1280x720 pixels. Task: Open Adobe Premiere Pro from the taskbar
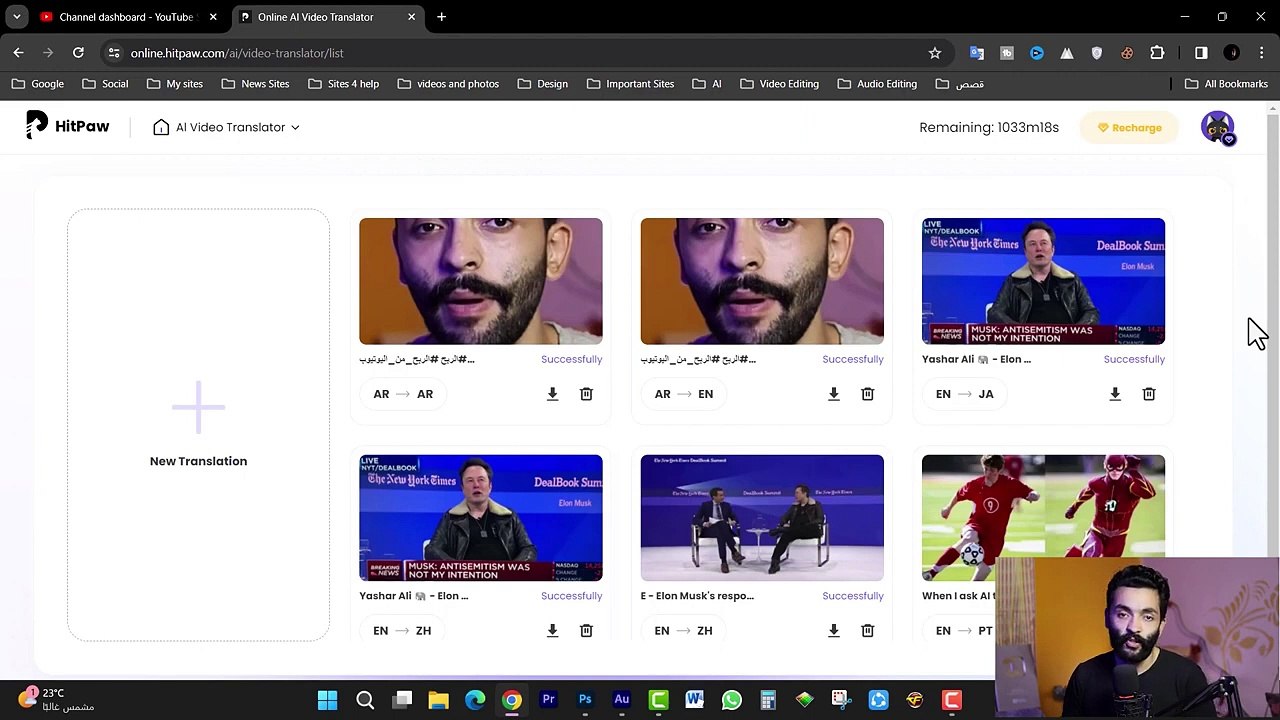[548, 700]
